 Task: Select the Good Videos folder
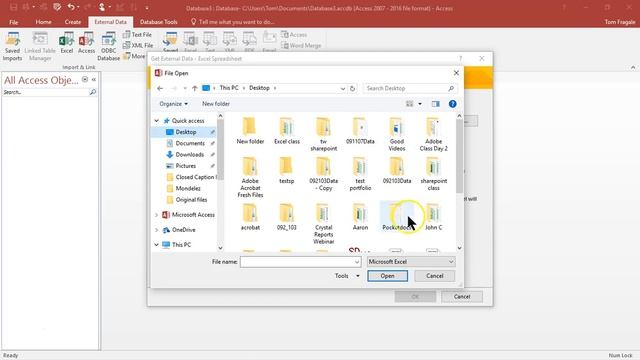[x=396, y=134]
